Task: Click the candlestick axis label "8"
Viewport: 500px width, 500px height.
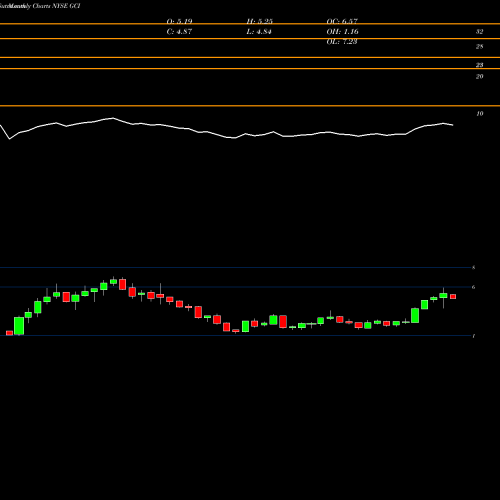Action: click(x=473, y=267)
